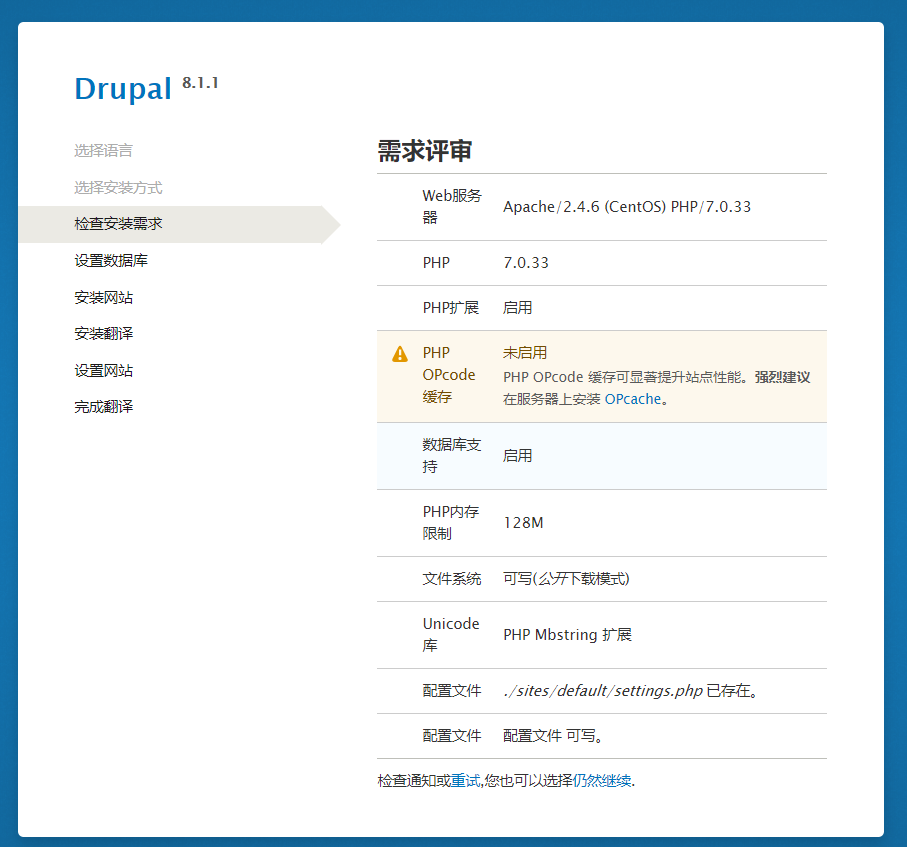Click the Unicode库 row label

451,635
